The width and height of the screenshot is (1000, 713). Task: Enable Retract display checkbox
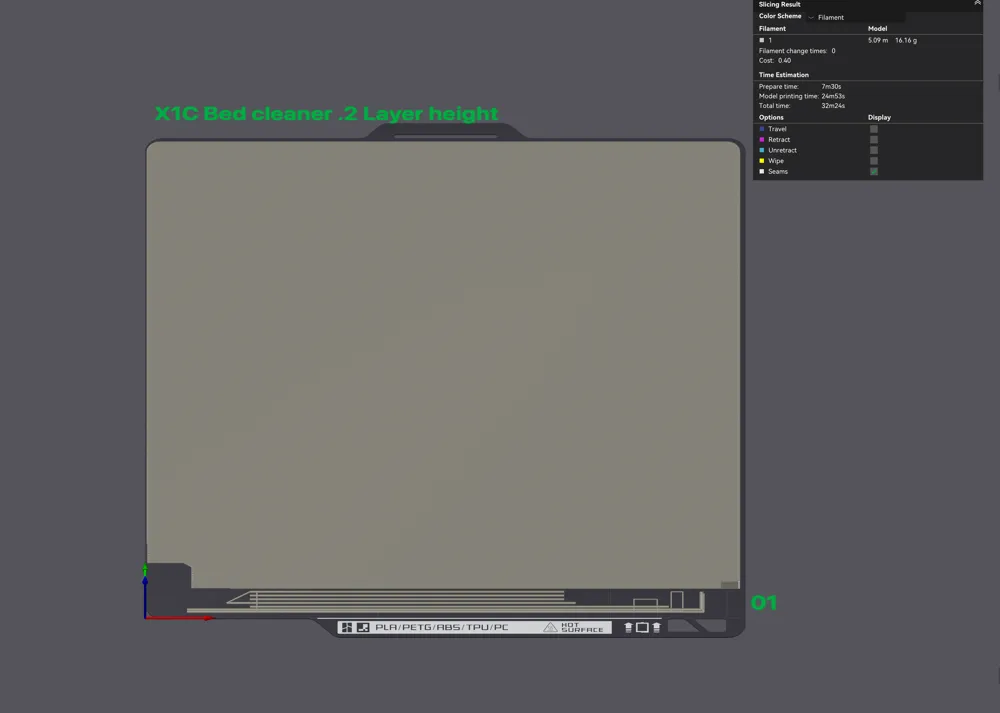pos(874,140)
